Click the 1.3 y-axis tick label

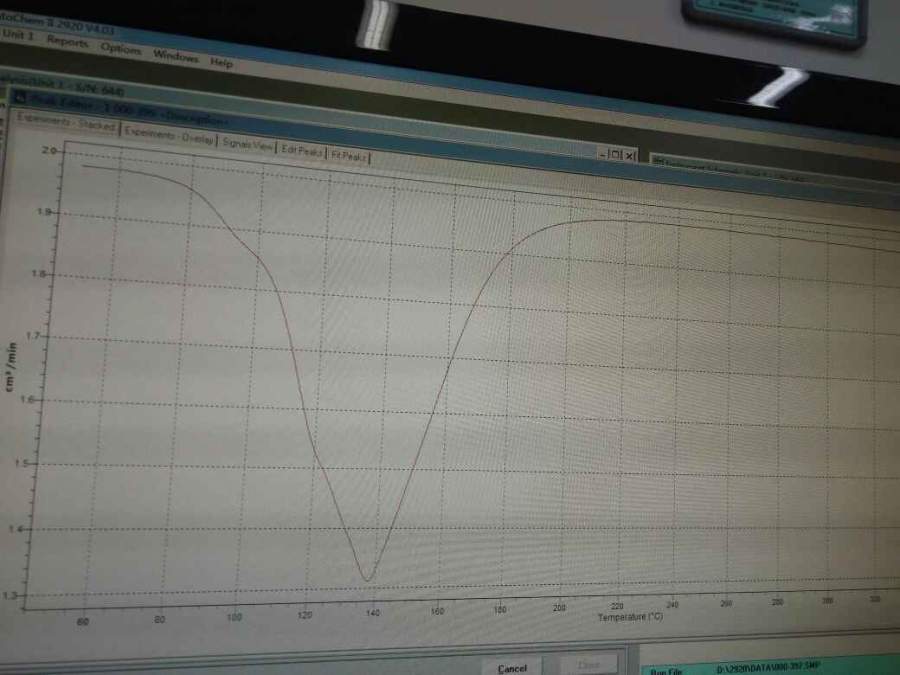tap(9, 596)
